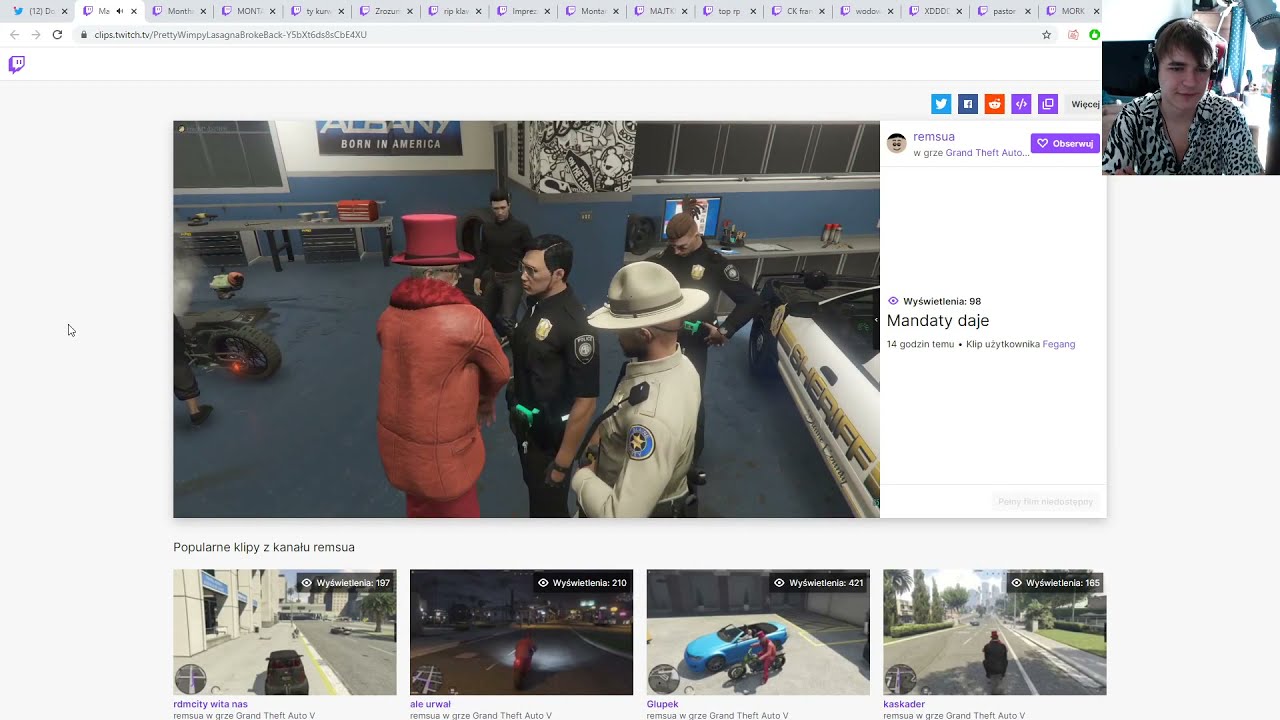Close the '(12) Dc' Twitter tab
1280x720 pixels.
[65, 11]
